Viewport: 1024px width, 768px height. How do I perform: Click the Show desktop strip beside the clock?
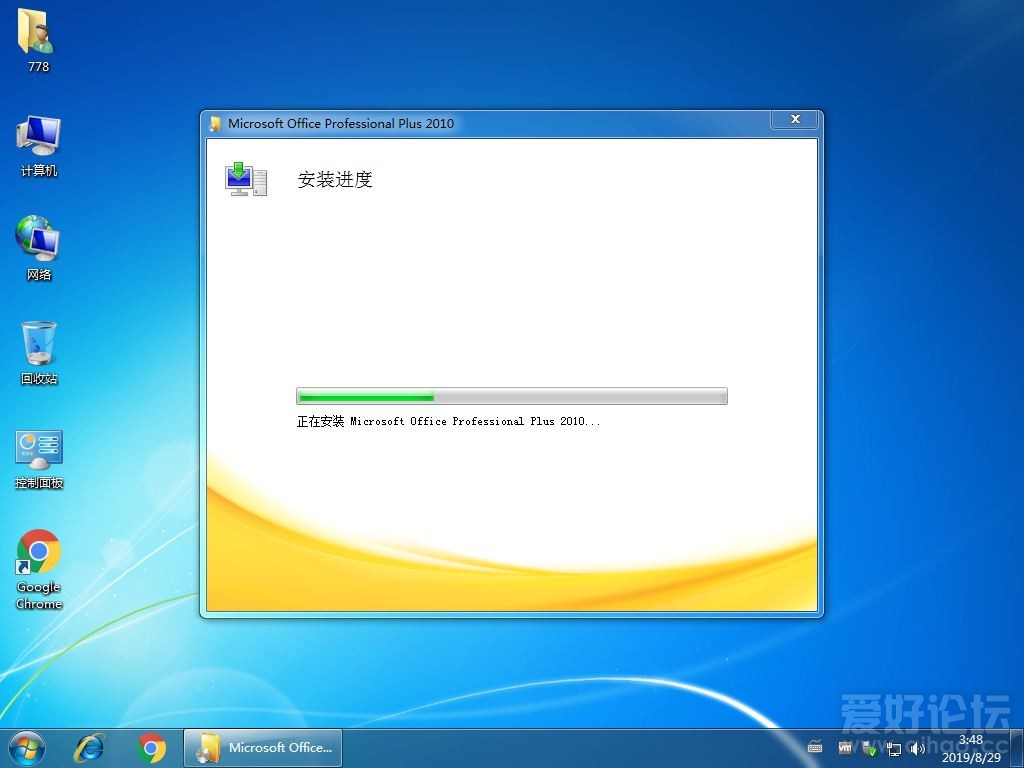point(1016,748)
